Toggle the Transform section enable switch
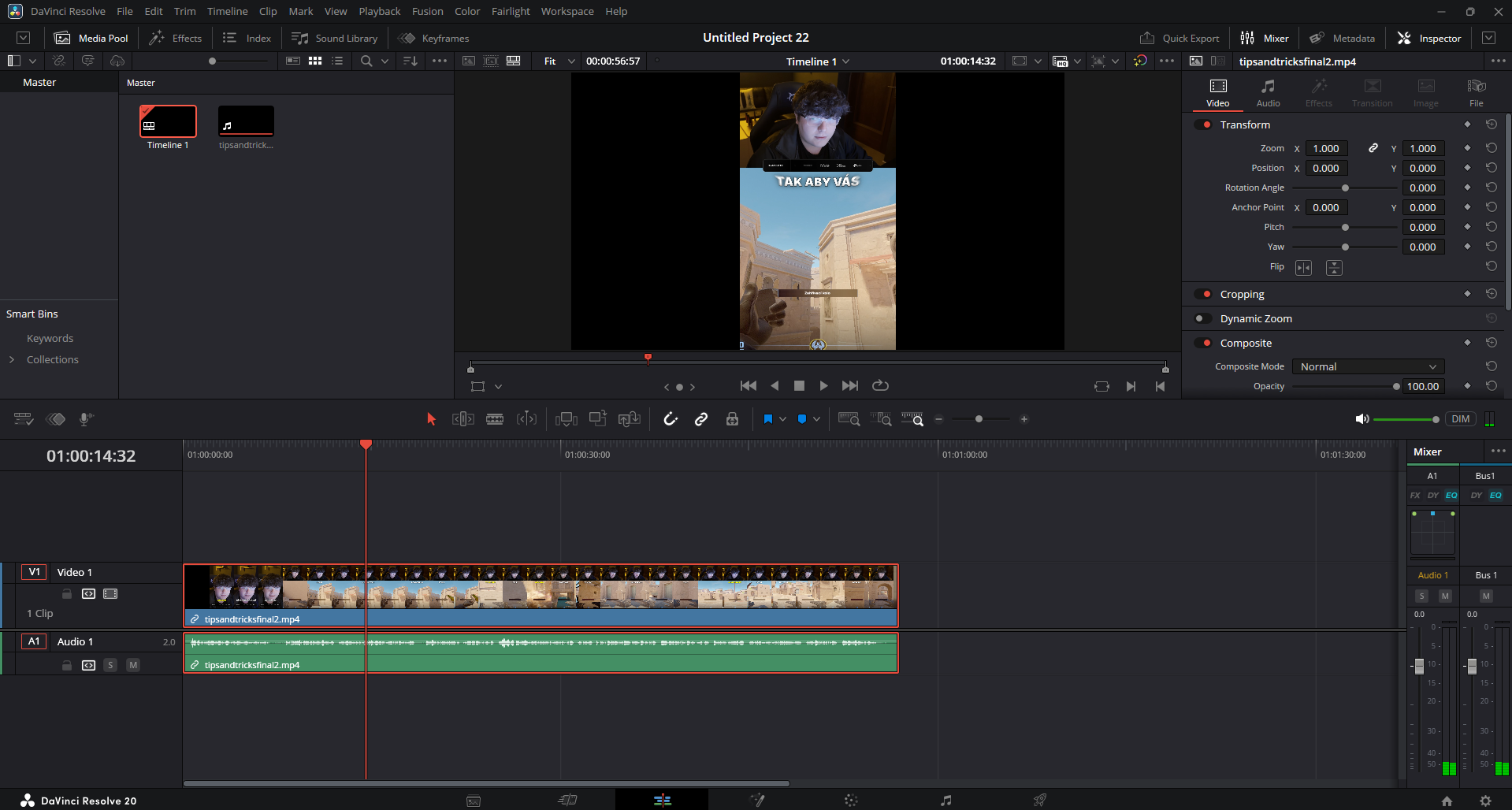The height and width of the screenshot is (810, 1512). point(1203,124)
